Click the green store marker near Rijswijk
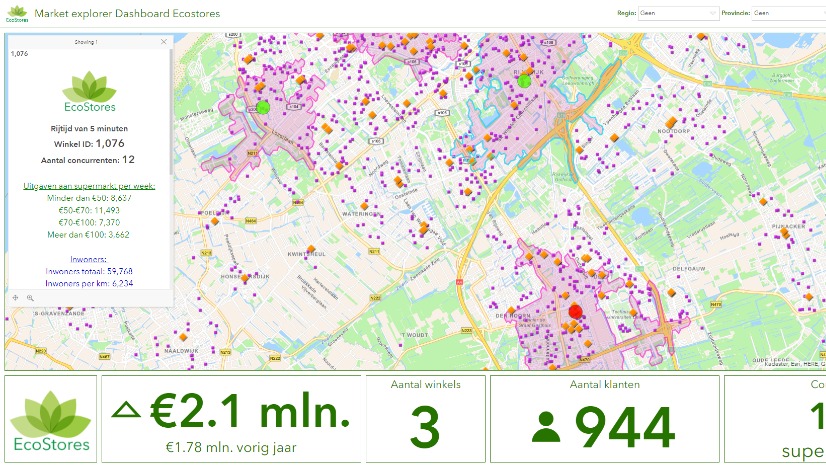Viewport: 826px width, 465px height. [x=523, y=80]
